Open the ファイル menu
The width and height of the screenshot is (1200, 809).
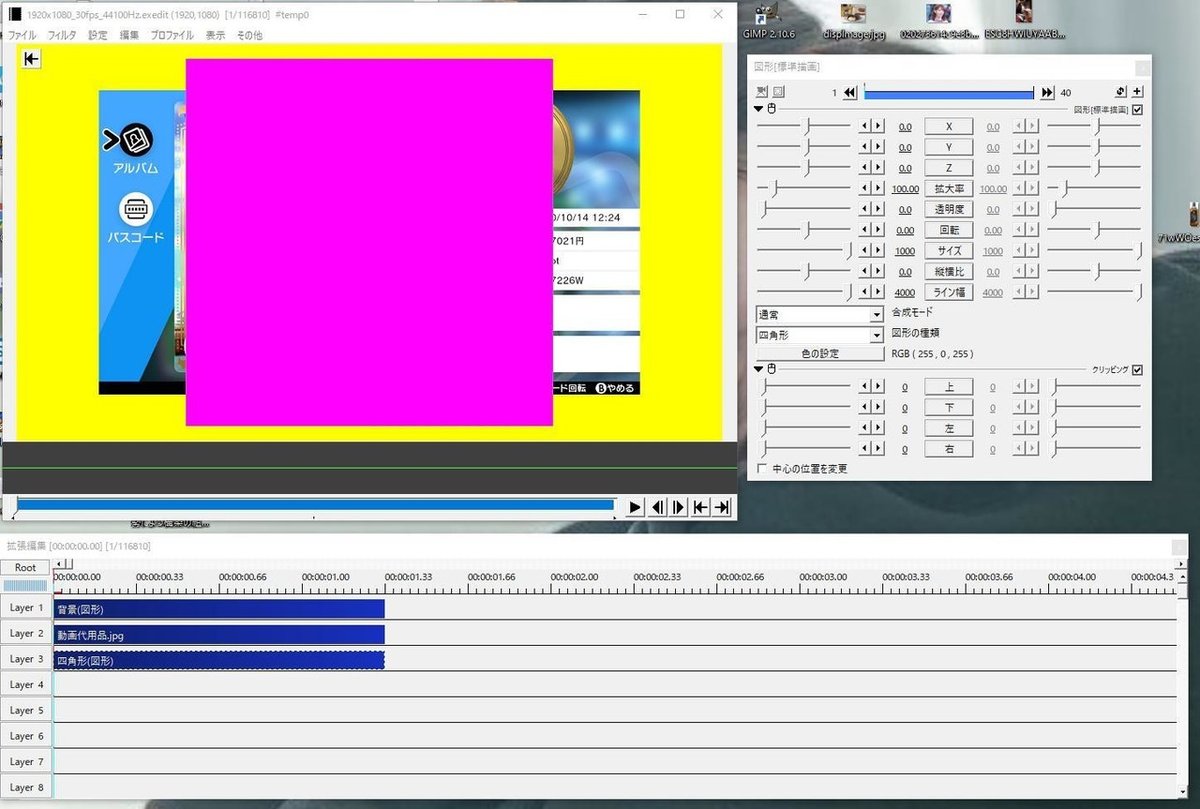(x=22, y=35)
